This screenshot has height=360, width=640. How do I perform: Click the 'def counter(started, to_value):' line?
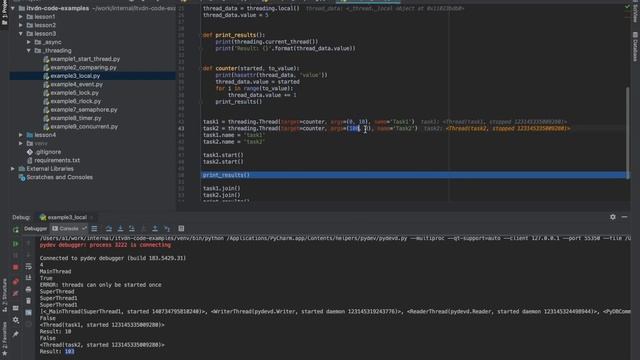coord(251,68)
